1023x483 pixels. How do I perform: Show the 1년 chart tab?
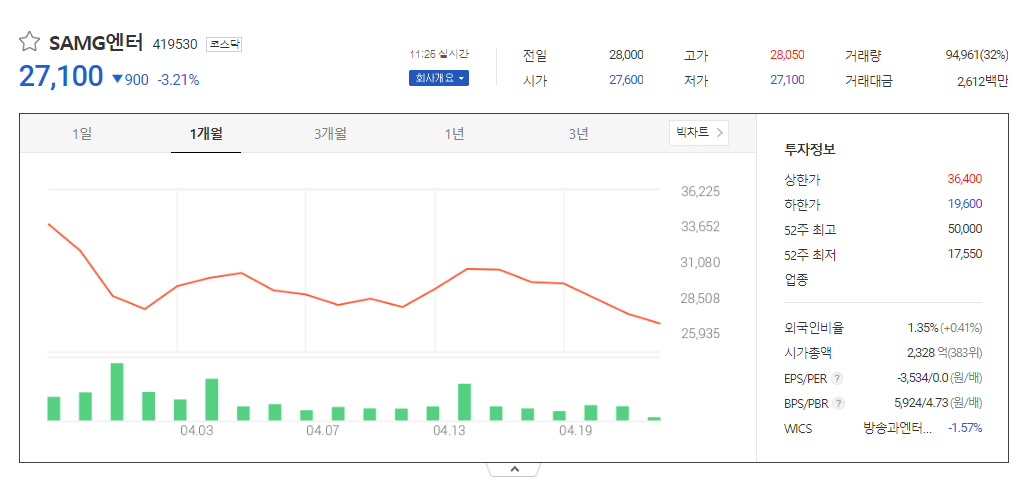[454, 134]
